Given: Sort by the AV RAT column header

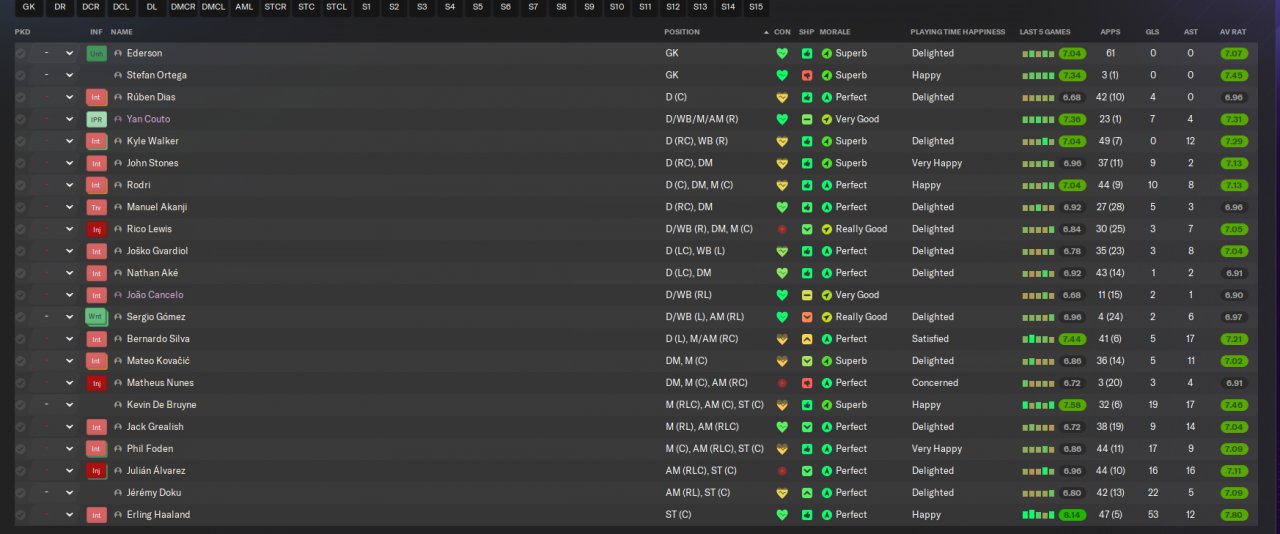Looking at the screenshot, I should [x=1232, y=32].
